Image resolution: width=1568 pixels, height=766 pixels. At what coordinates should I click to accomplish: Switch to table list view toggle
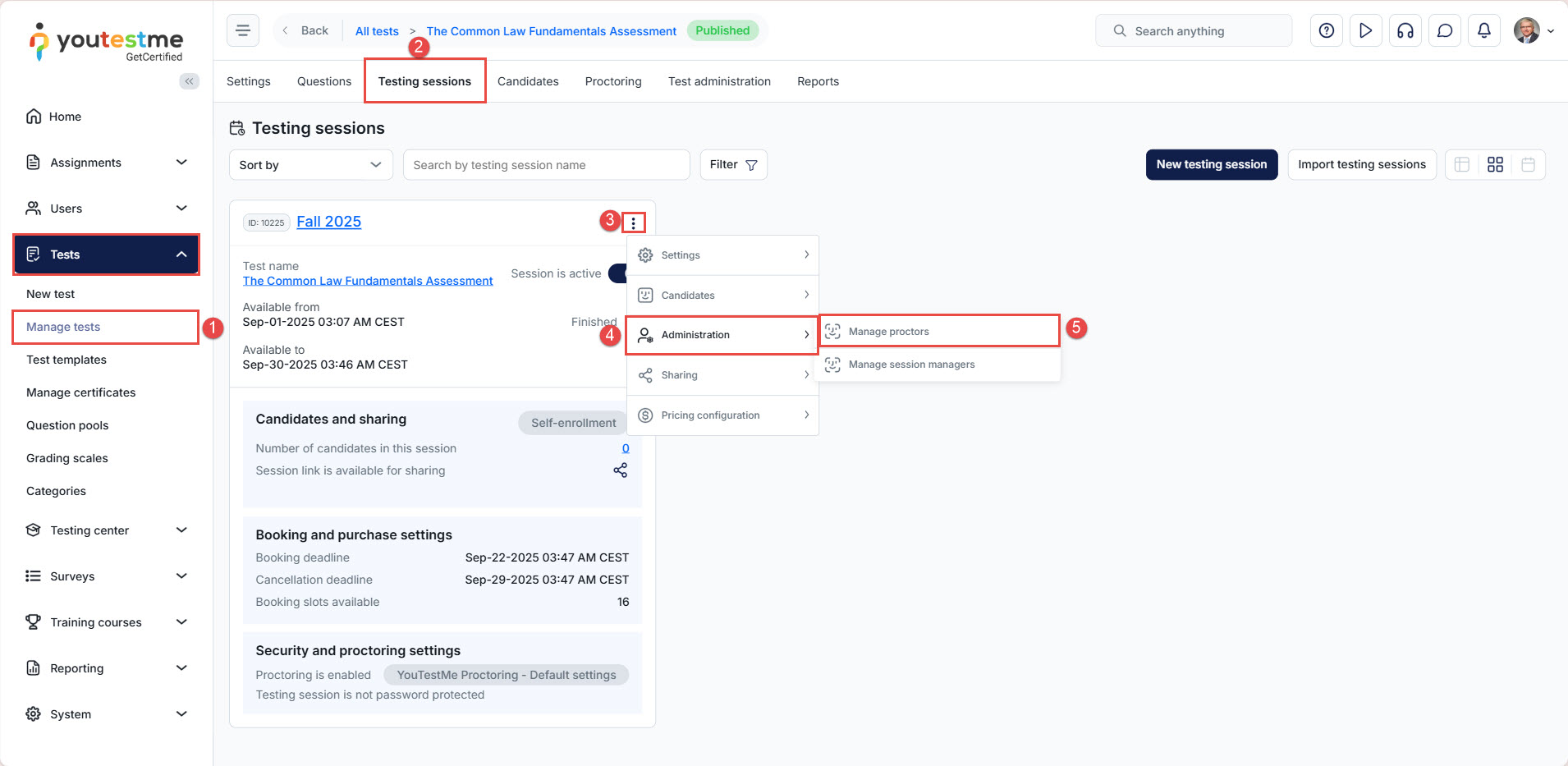coord(1461,165)
